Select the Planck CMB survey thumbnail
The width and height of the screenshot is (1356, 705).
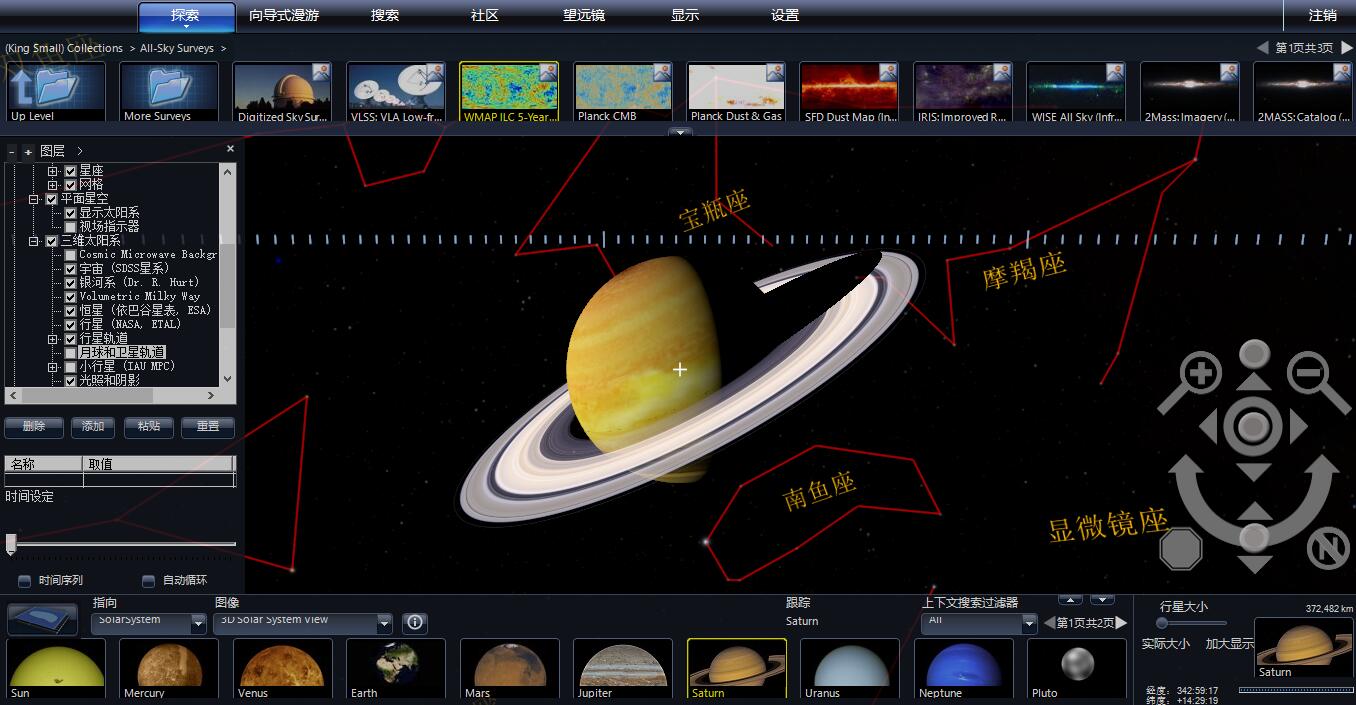coord(623,92)
